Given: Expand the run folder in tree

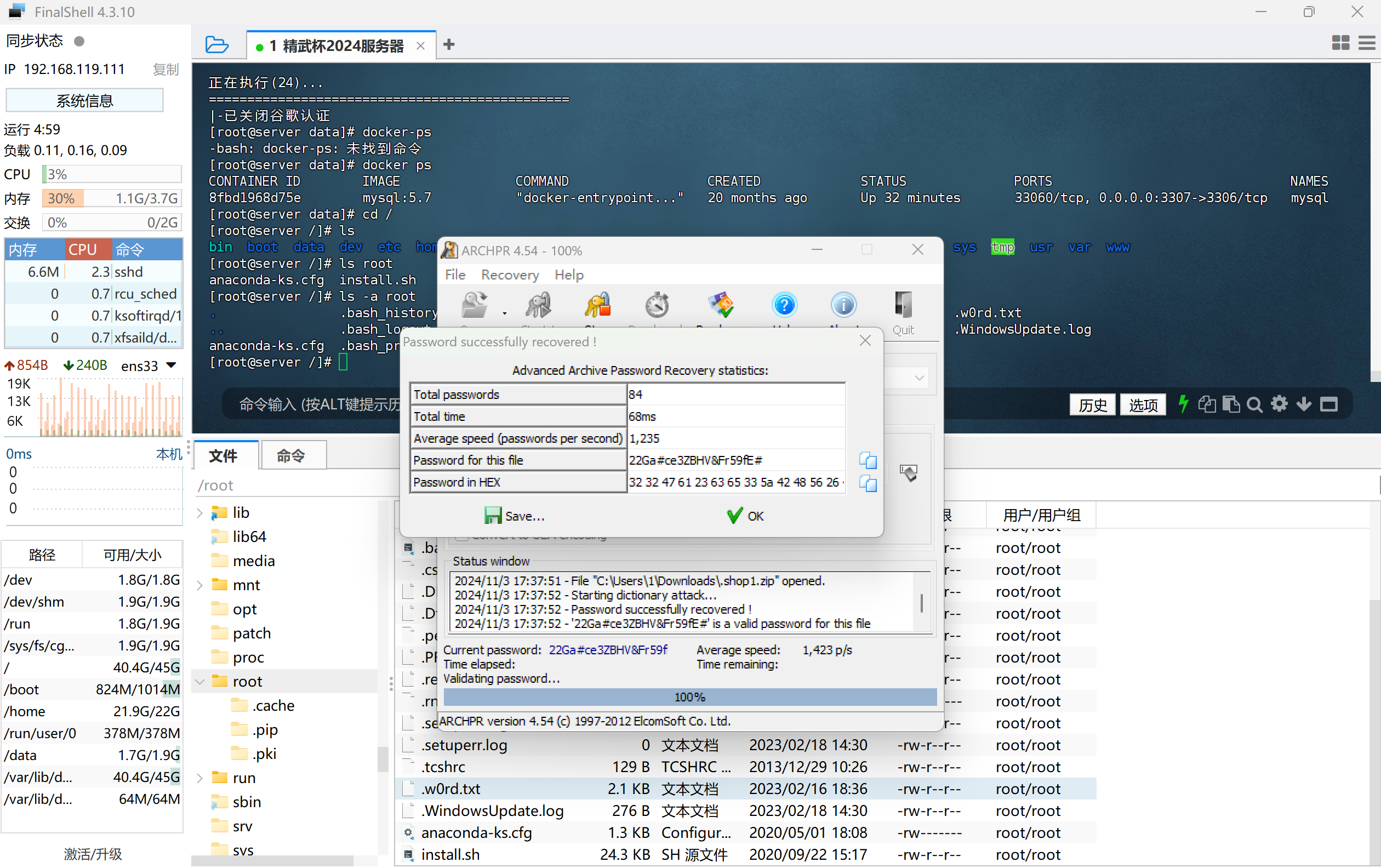Looking at the screenshot, I should point(199,778).
